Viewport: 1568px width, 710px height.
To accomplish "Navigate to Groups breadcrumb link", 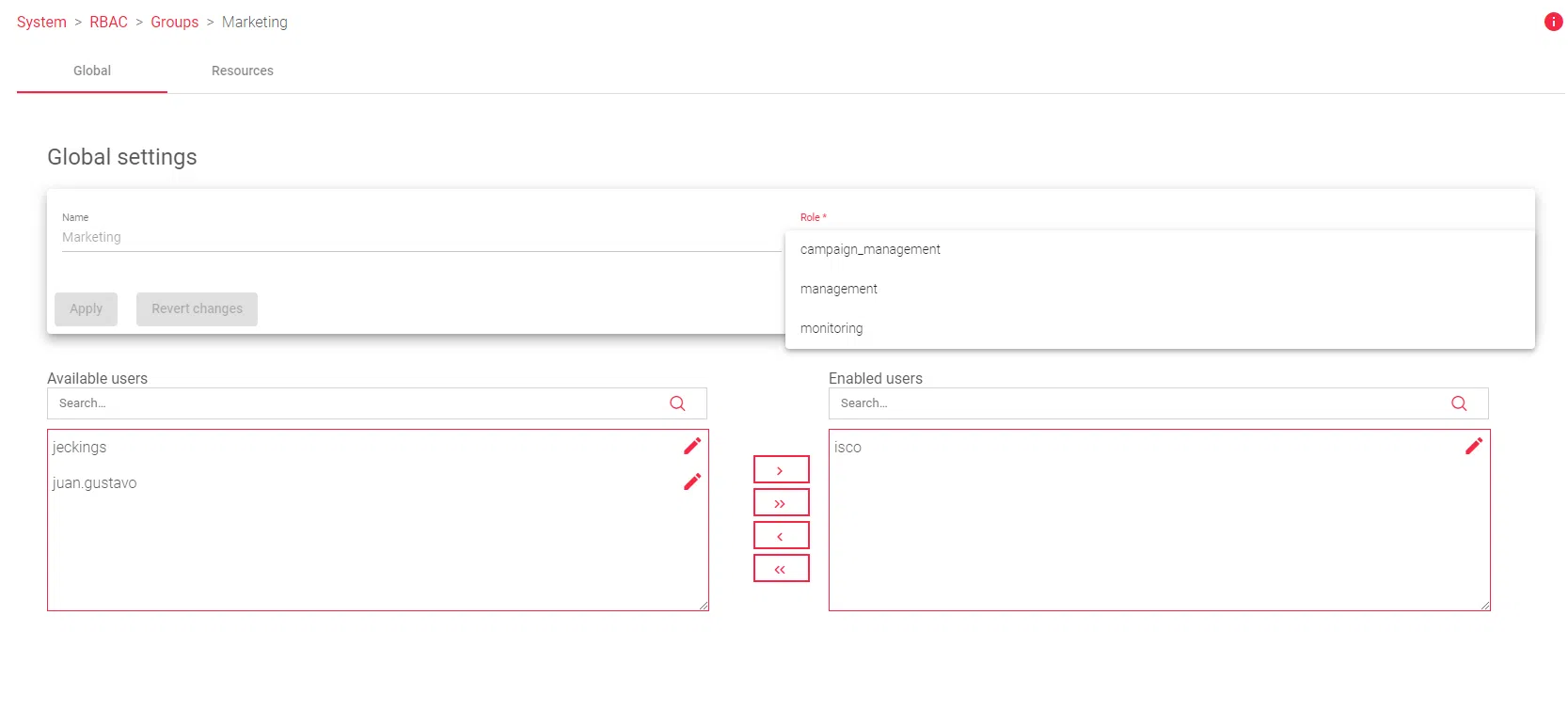I will (x=174, y=22).
